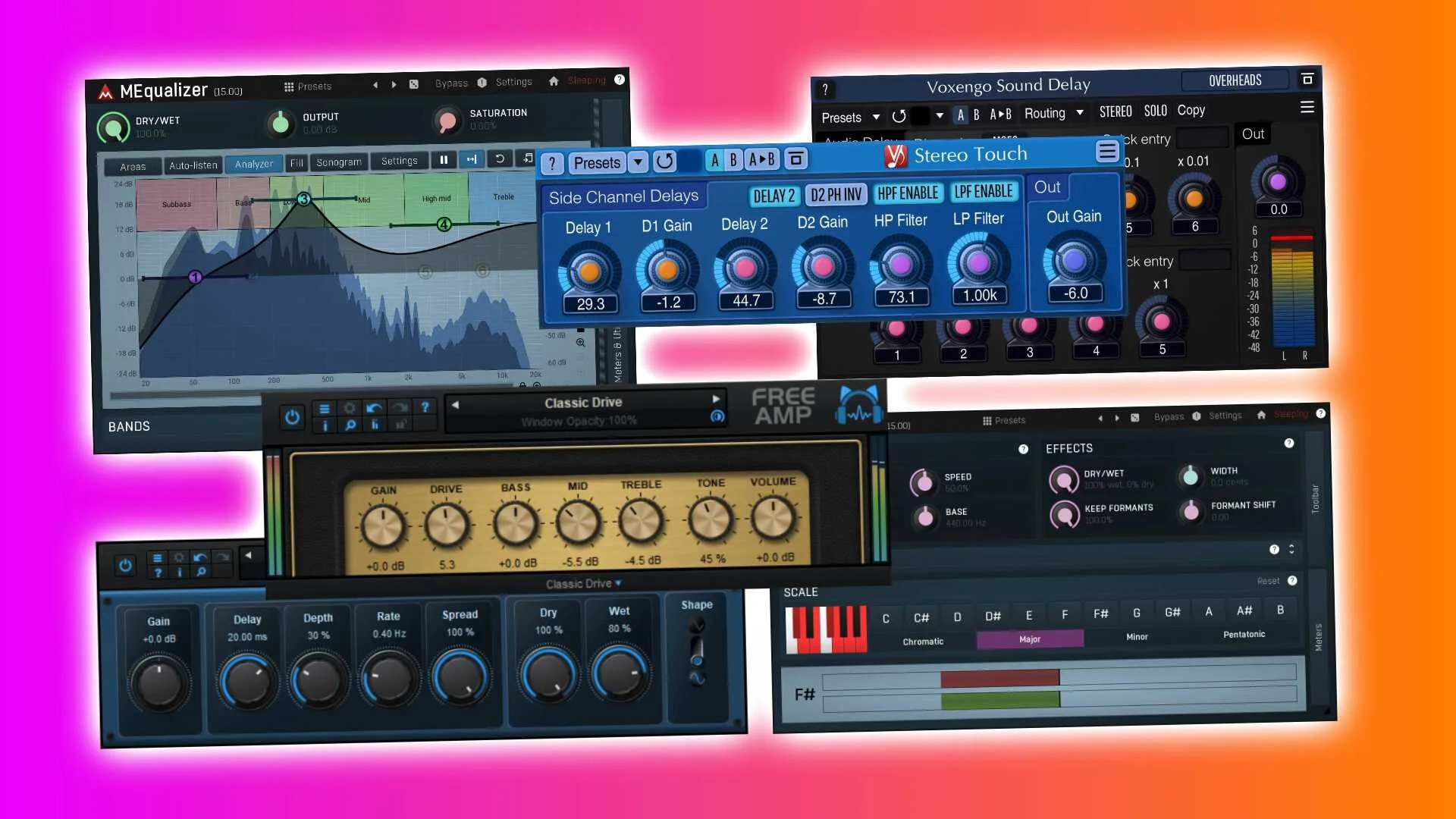Click the random-preset dice icon in MEqualizer
The height and width of the screenshot is (819, 1456).
pyautogui.click(x=414, y=84)
